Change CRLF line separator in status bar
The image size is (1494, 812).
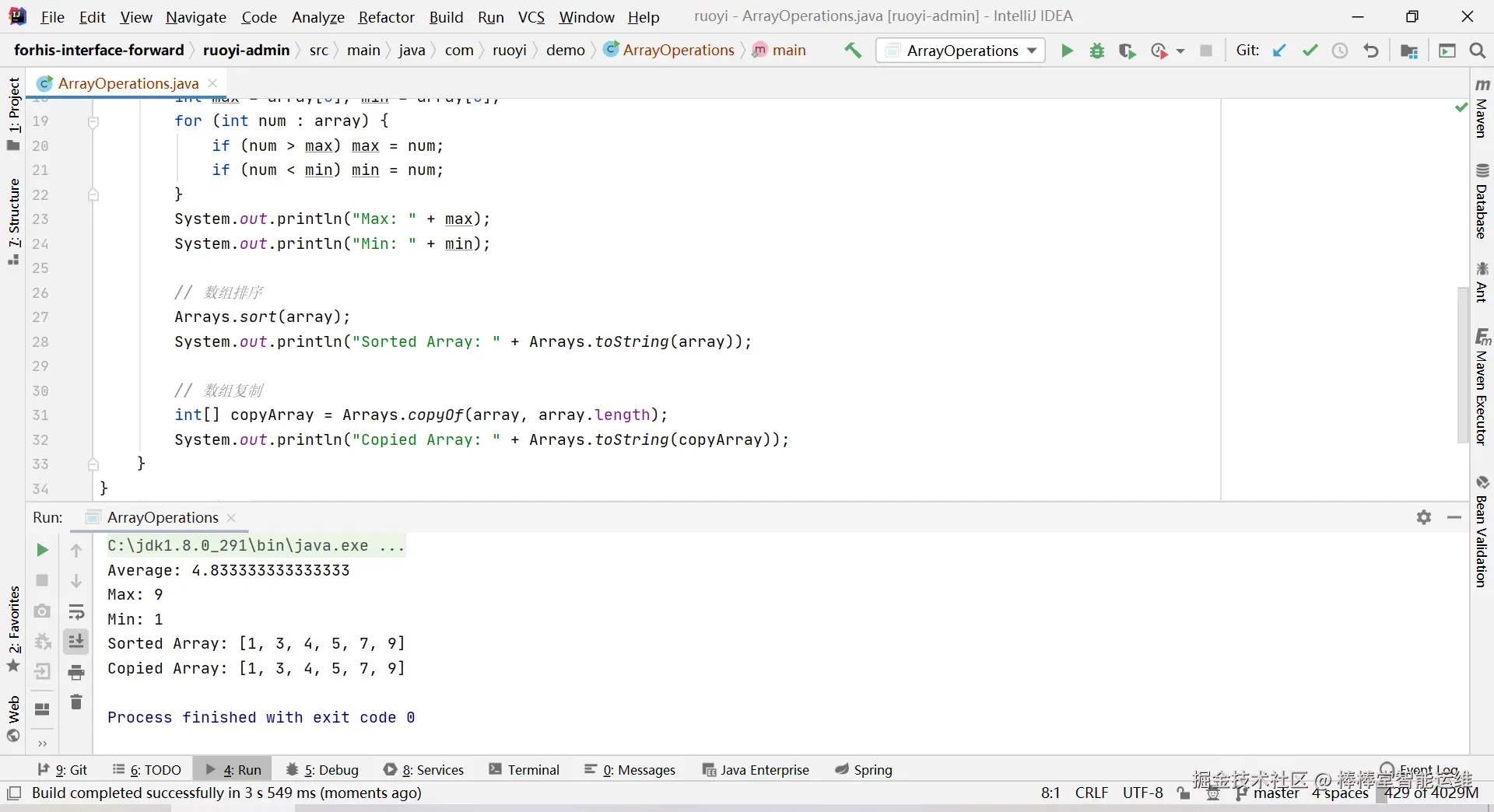tap(1091, 793)
